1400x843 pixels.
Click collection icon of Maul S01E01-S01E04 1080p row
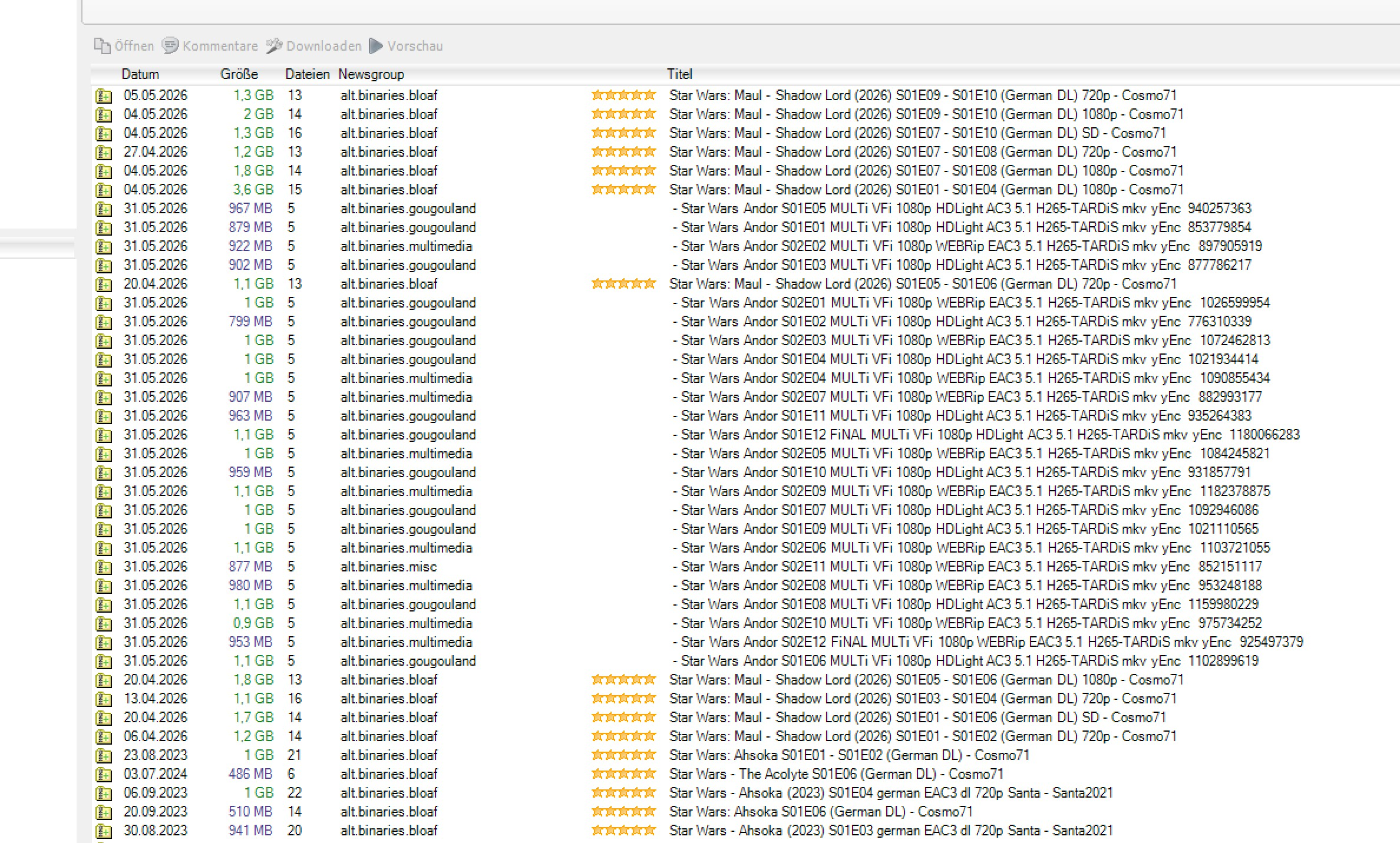click(x=104, y=190)
